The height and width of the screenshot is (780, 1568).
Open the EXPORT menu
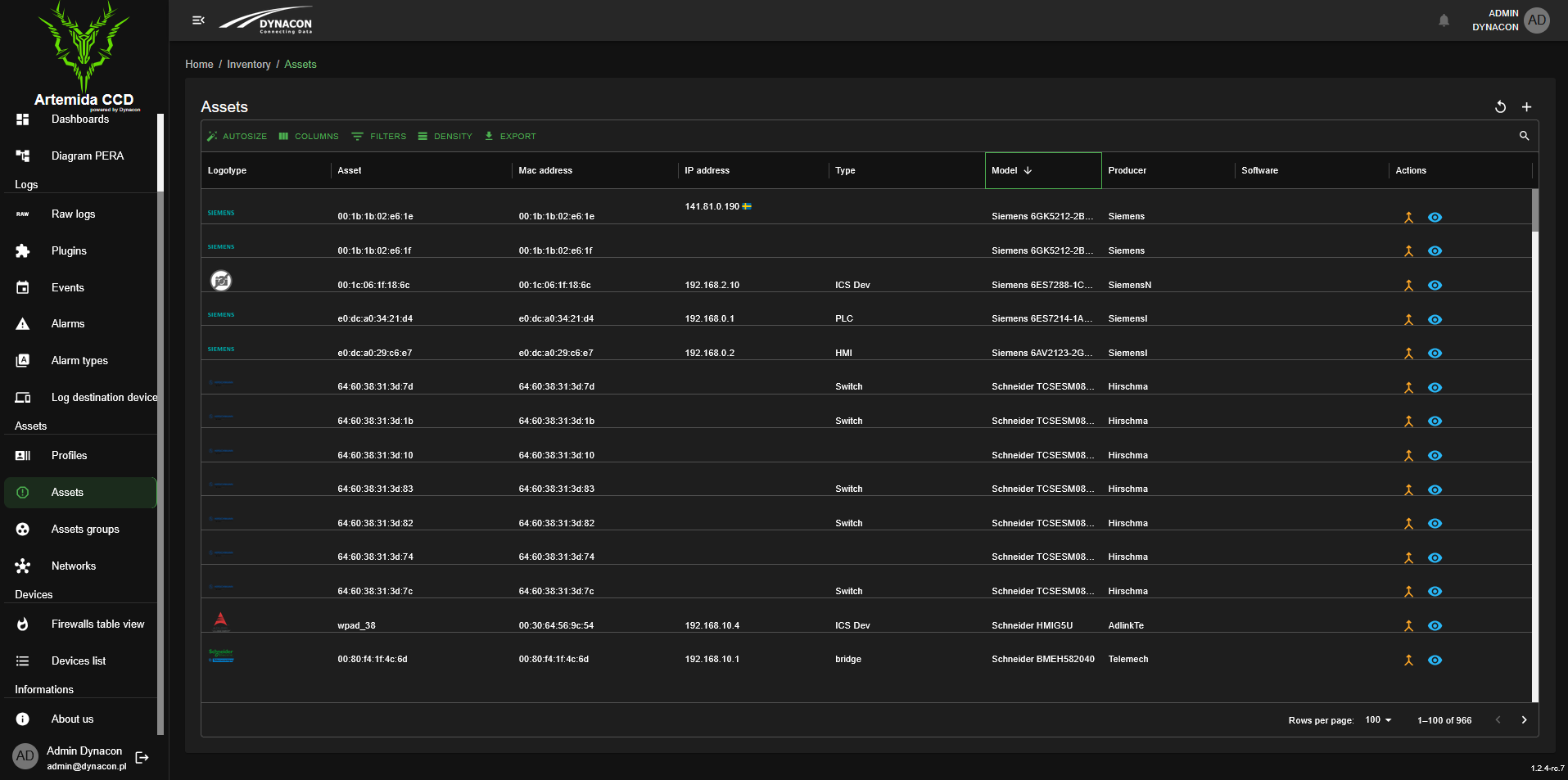[510, 136]
